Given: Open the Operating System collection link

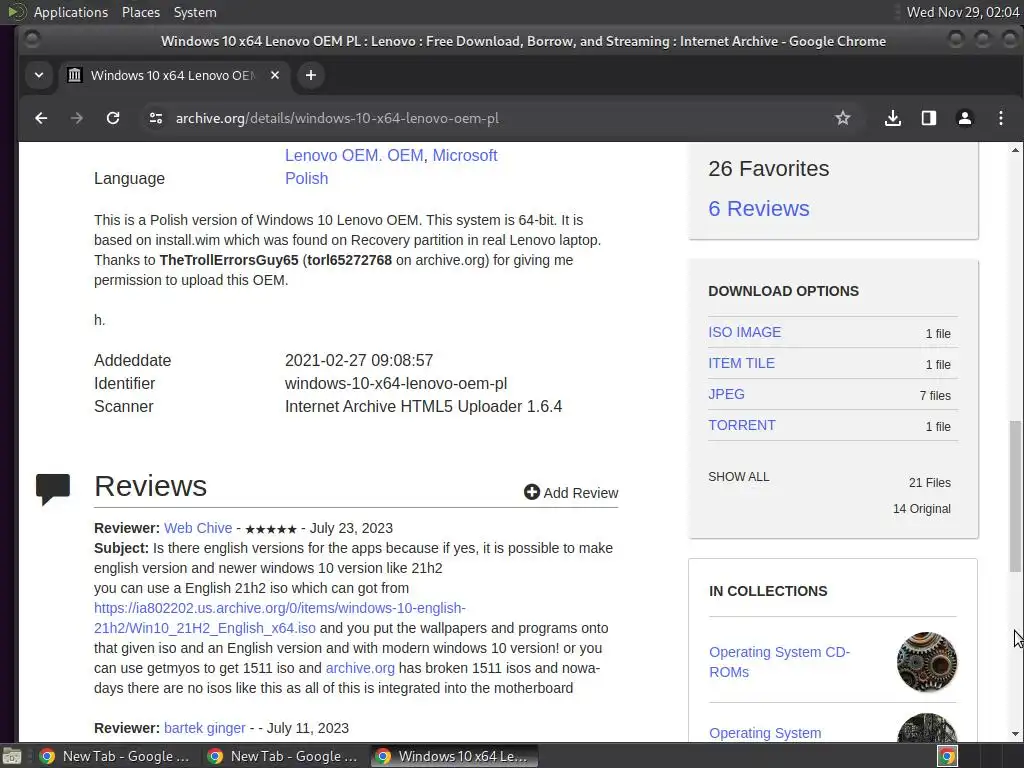Looking at the screenshot, I should point(765,733).
